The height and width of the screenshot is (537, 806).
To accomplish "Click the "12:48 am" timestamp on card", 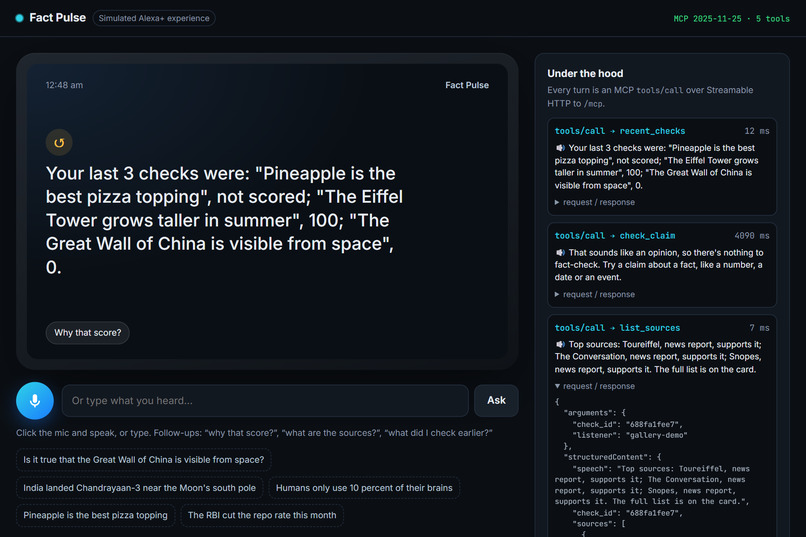I will [64, 85].
